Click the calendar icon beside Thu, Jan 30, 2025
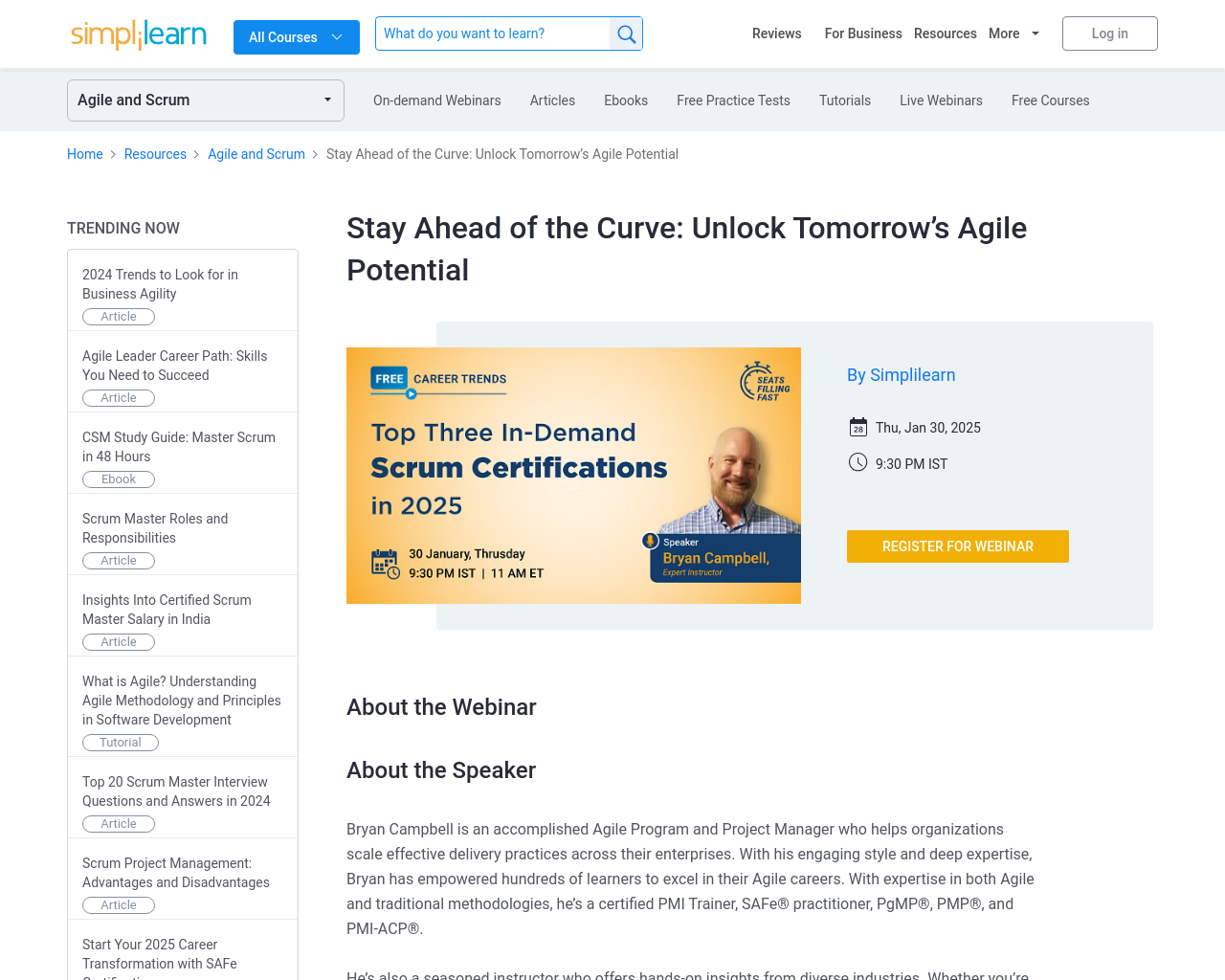1225x980 pixels. pyautogui.click(x=858, y=427)
